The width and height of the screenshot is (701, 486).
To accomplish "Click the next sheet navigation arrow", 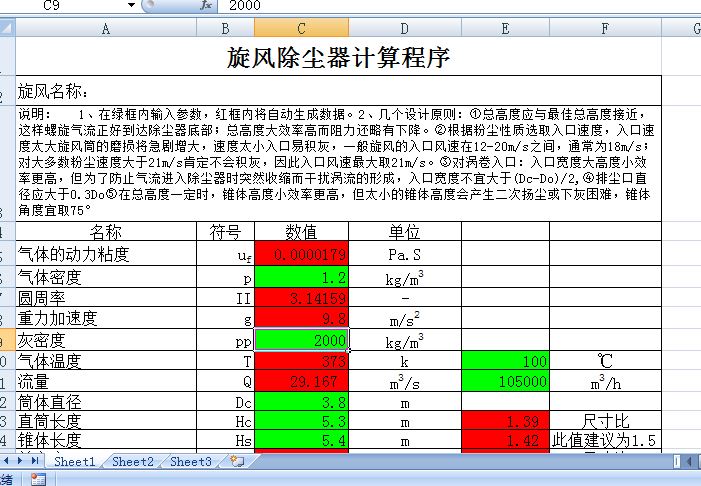I will coord(20,461).
